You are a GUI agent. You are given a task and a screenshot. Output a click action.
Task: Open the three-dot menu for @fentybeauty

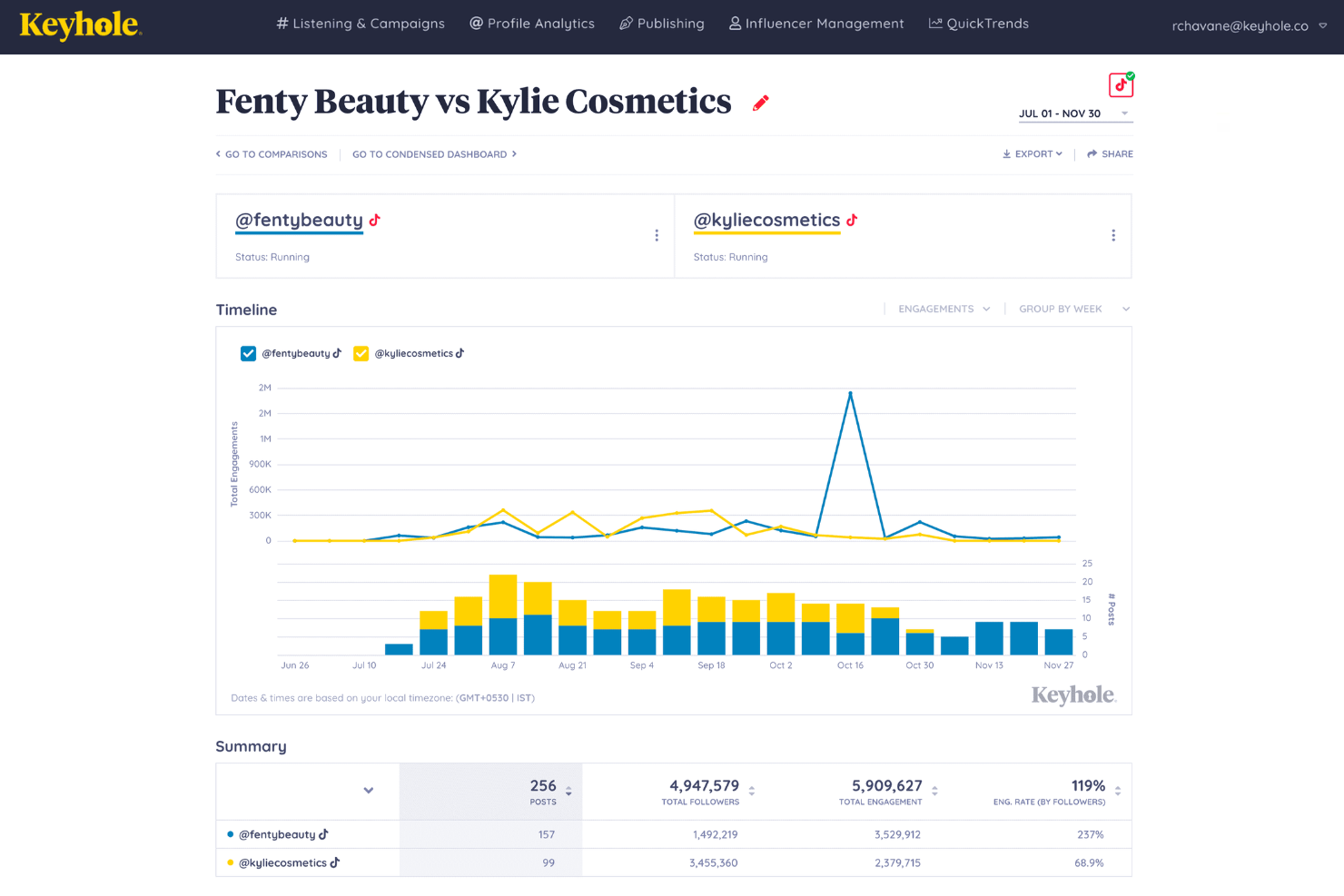tap(657, 236)
